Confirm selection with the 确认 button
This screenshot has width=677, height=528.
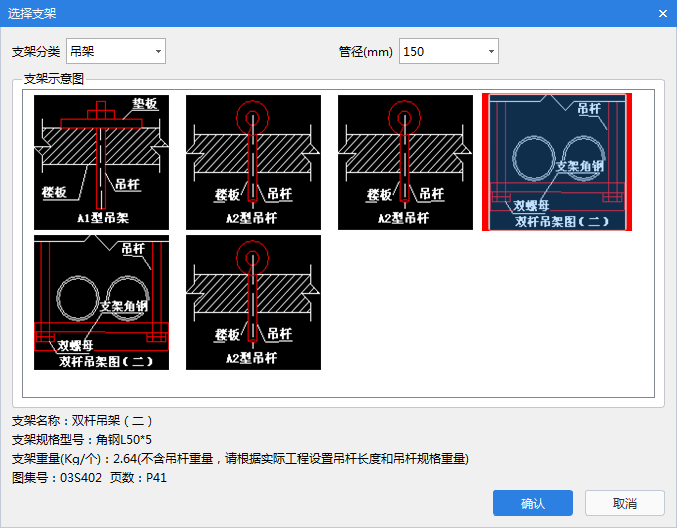pyautogui.click(x=533, y=503)
